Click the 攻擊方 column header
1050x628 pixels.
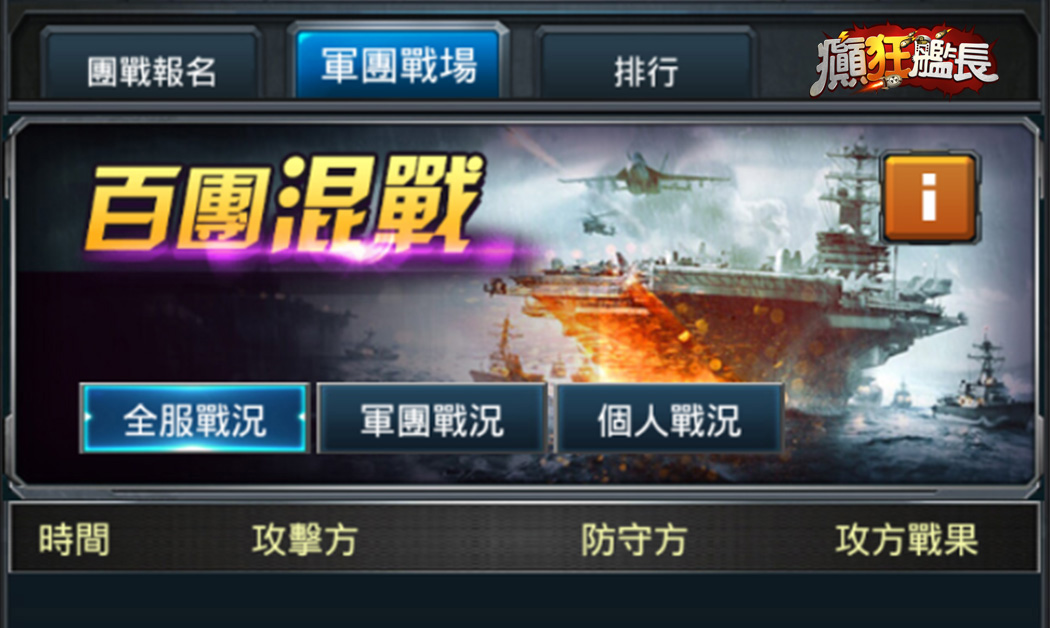(305, 540)
